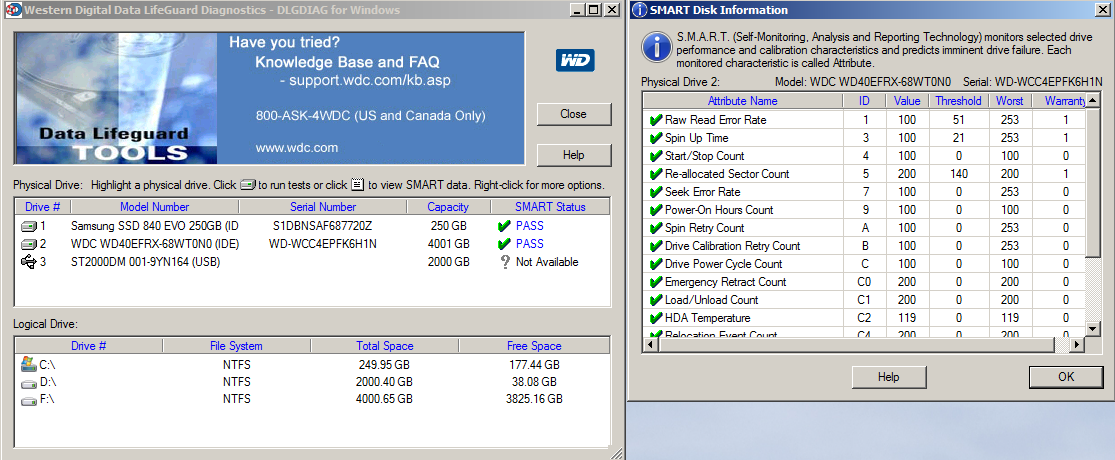Sort by SMART Status column header
Screen dimensions: 1115x460
[550, 207]
